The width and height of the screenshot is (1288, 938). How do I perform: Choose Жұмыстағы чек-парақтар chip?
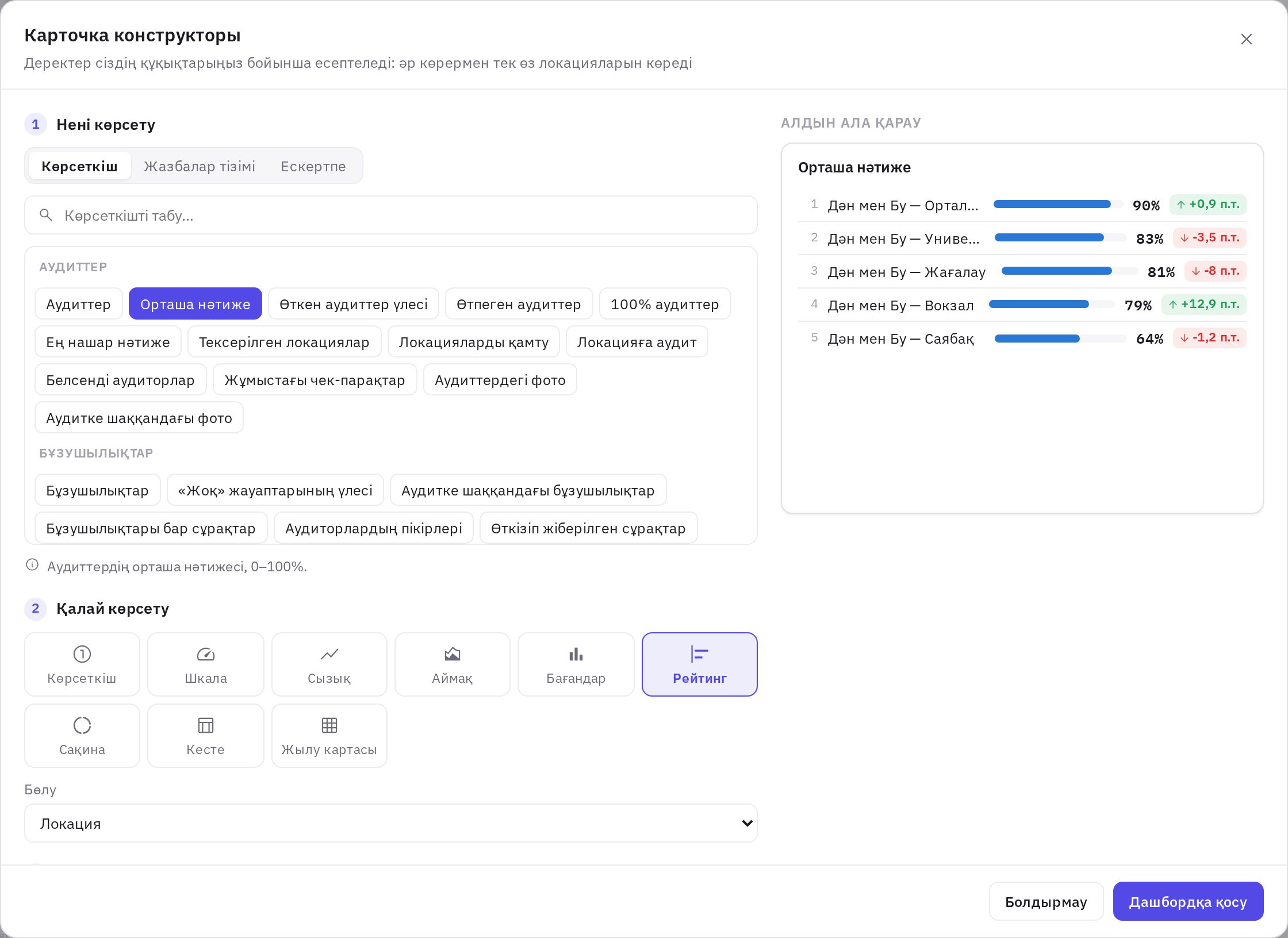click(315, 380)
